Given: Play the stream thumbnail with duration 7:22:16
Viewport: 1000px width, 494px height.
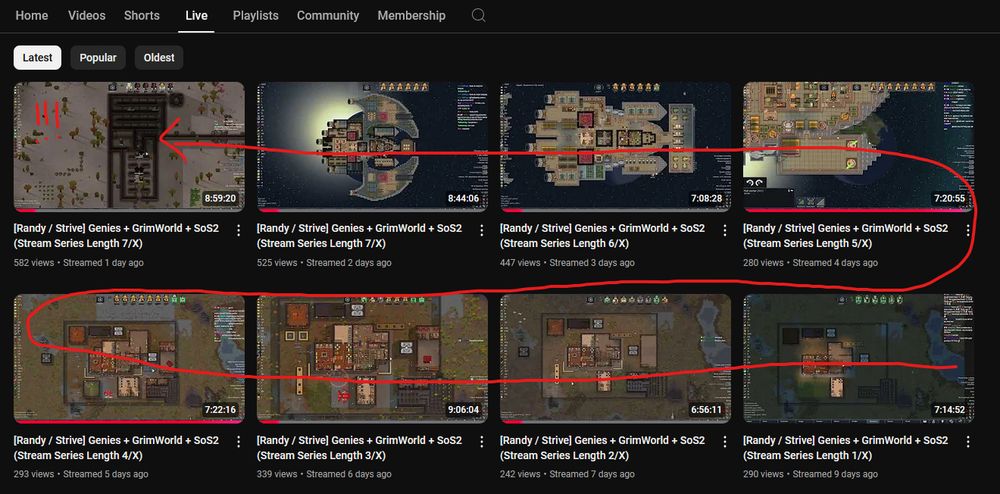Looking at the screenshot, I should 129,358.
